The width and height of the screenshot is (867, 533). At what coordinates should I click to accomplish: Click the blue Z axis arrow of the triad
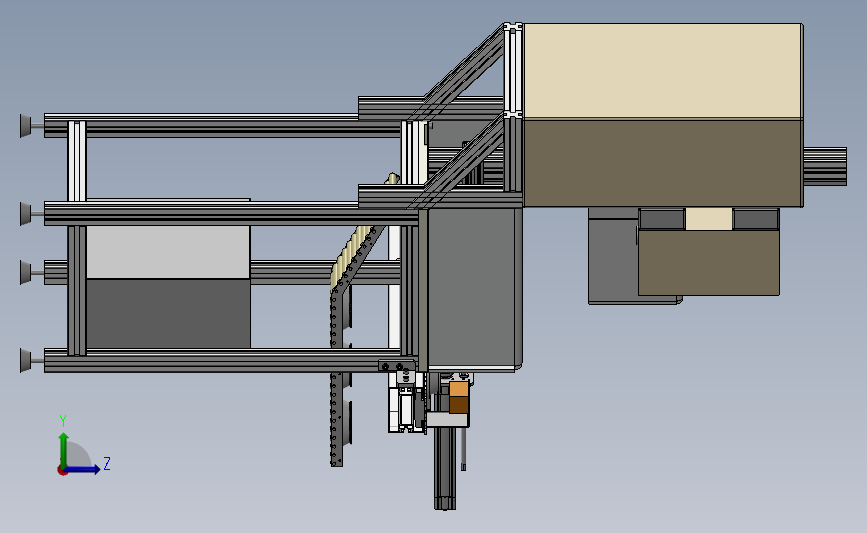83,470
